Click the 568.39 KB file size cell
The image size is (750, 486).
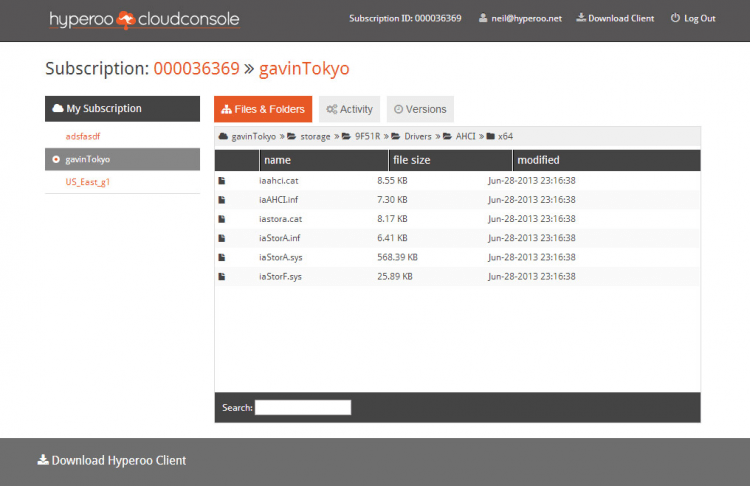[397, 257]
